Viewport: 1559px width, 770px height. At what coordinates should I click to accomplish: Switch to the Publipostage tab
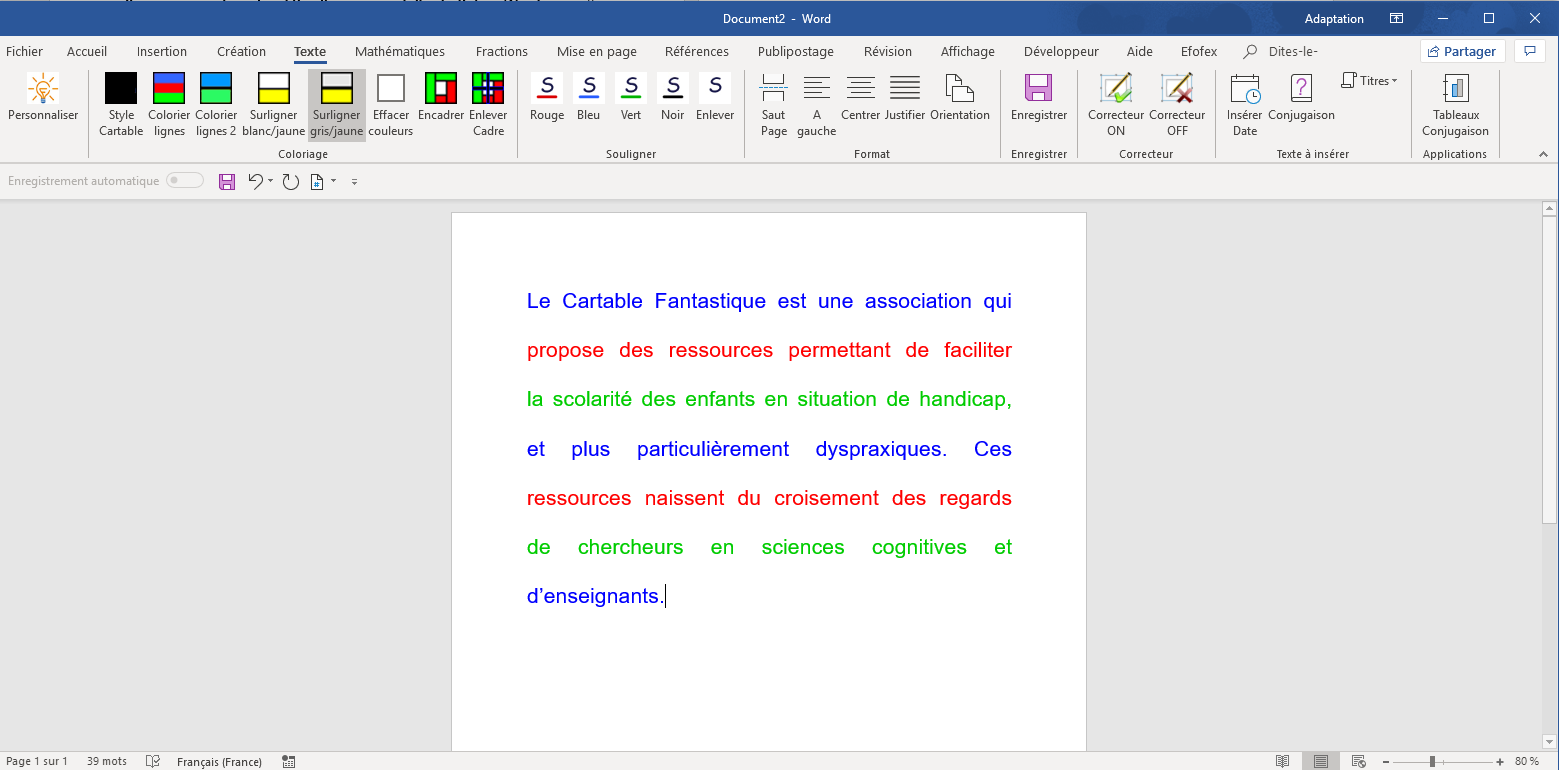coord(796,51)
